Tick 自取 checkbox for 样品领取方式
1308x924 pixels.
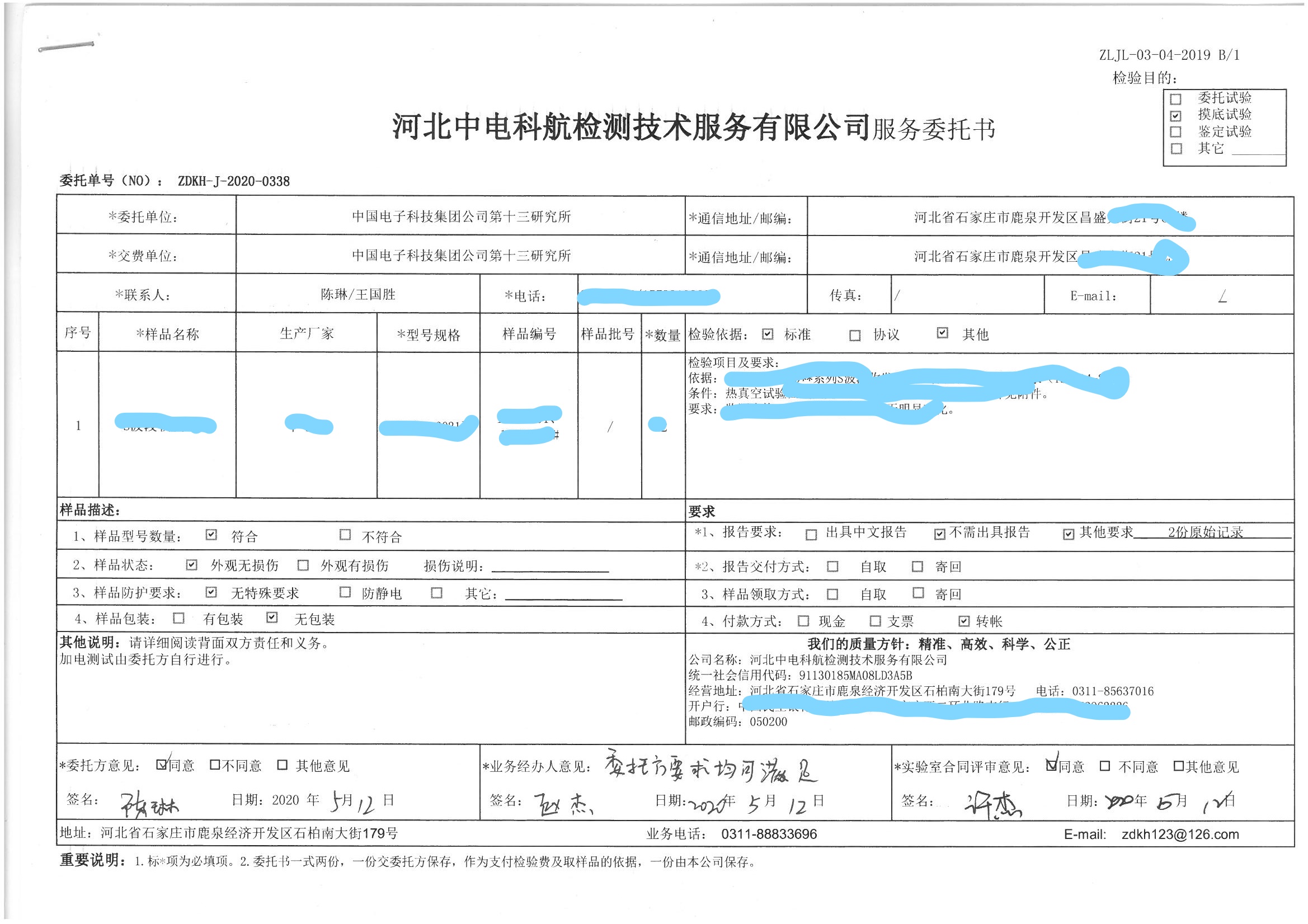pos(832,594)
